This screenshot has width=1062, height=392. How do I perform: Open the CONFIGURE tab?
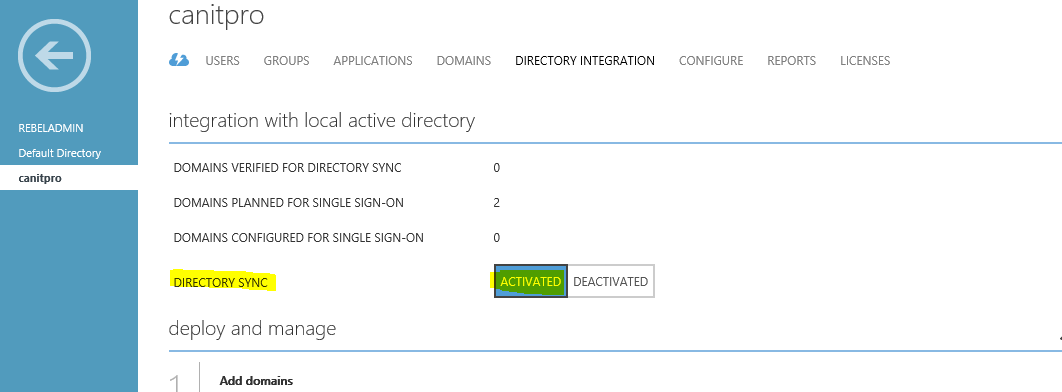711,61
